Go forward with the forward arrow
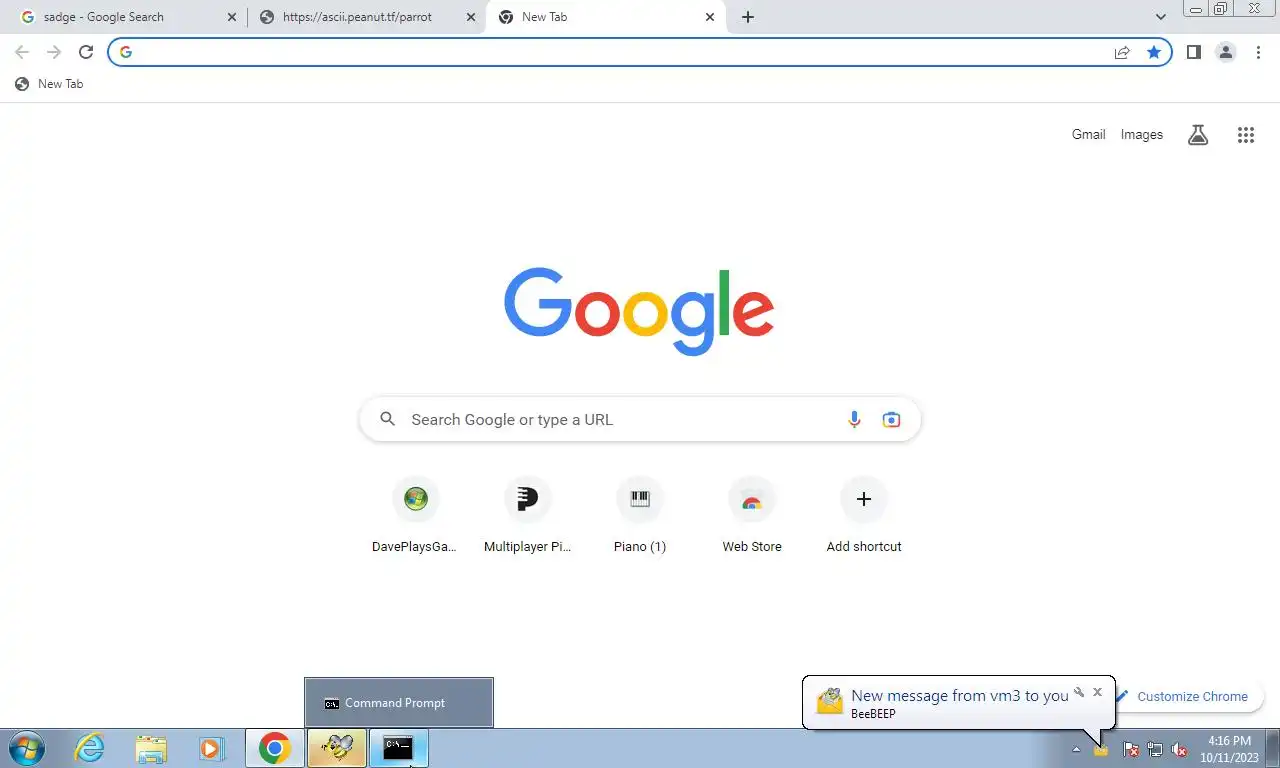Screen dimensions: 1280x768 tap(54, 52)
